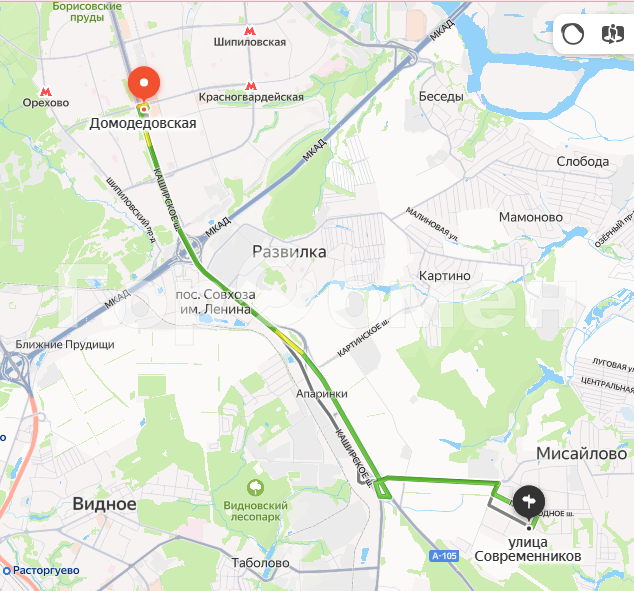
Task: Select the red destination pin at Домодедовская
Action: point(144,84)
